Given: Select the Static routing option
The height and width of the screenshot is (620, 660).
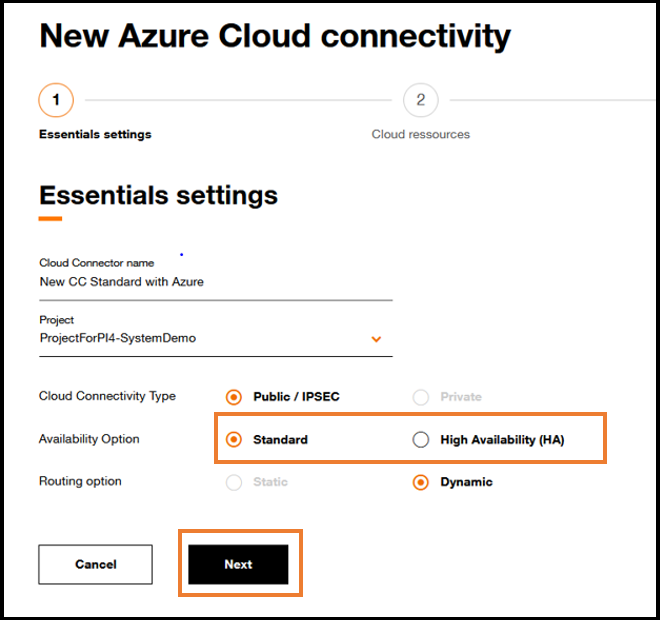Looking at the screenshot, I should click(234, 482).
